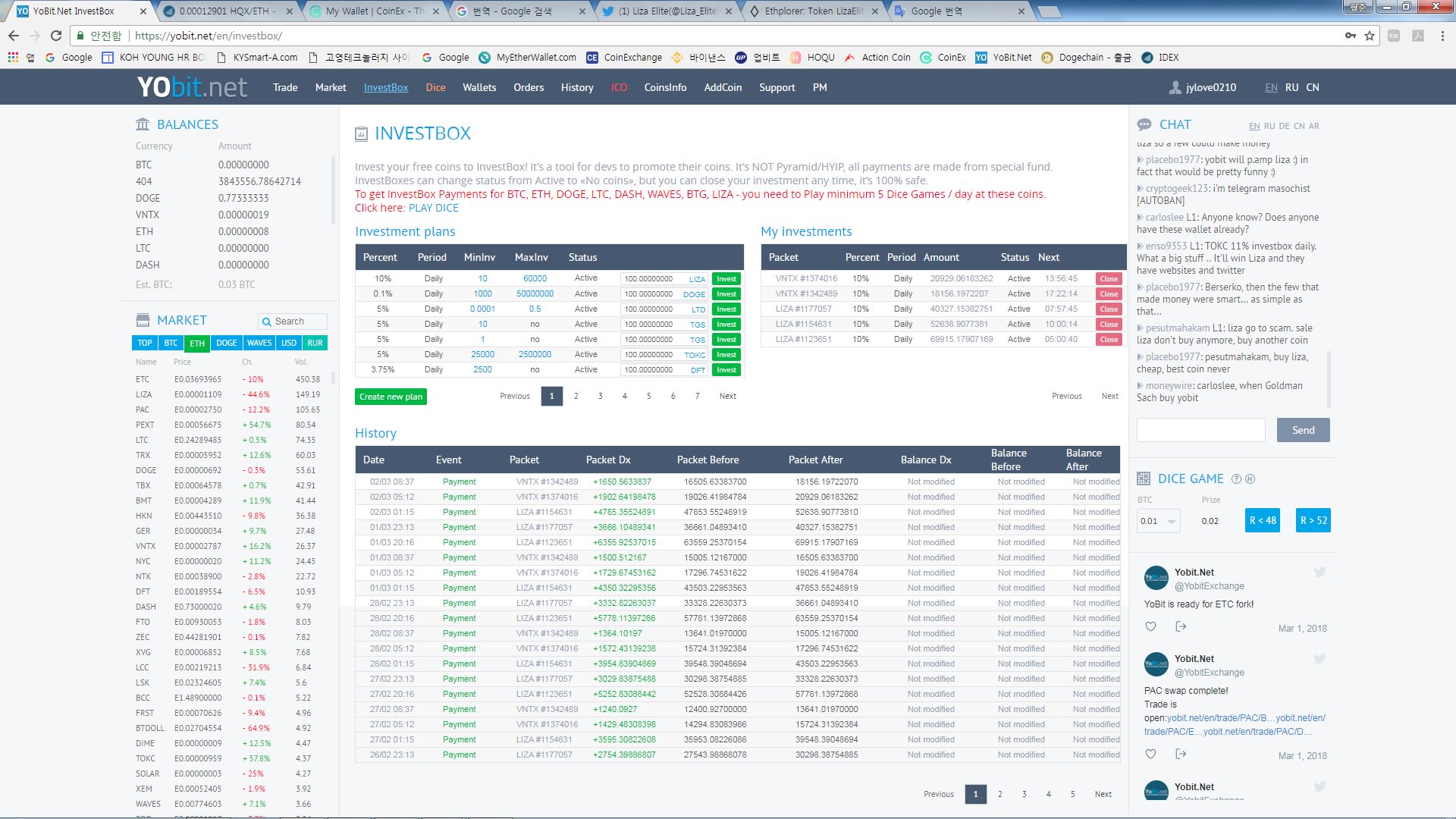Go to page 2 of investment plans

point(576,396)
